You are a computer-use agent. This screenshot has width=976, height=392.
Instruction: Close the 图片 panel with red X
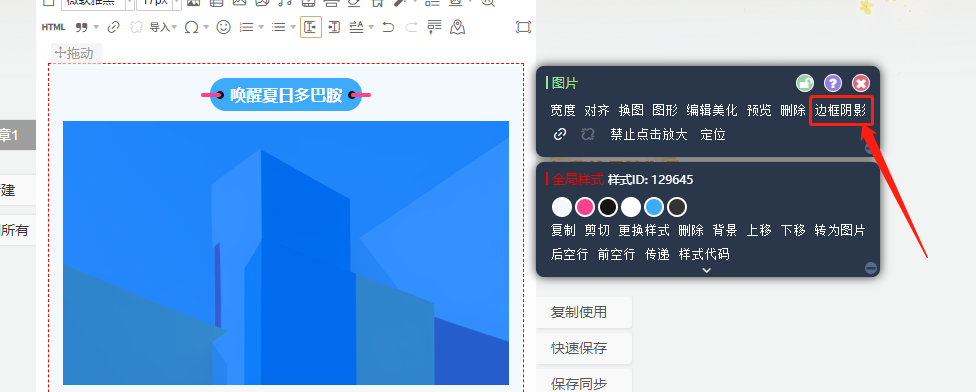click(861, 83)
